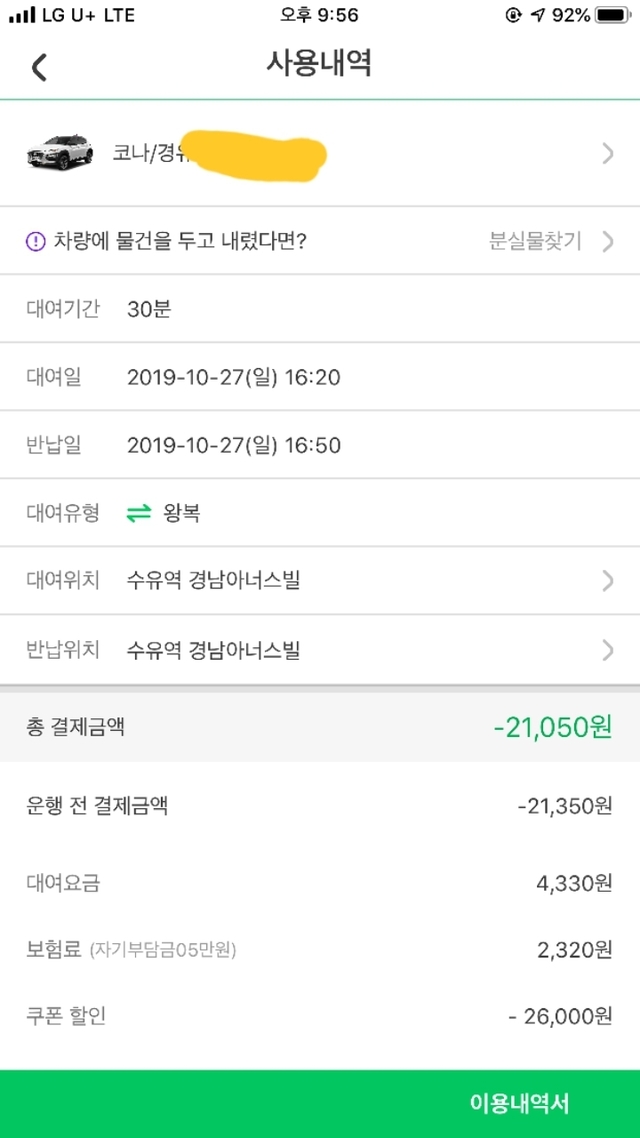Tap the back arrow icon
The width and height of the screenshot is (640, 1138).
click(39, 67)
